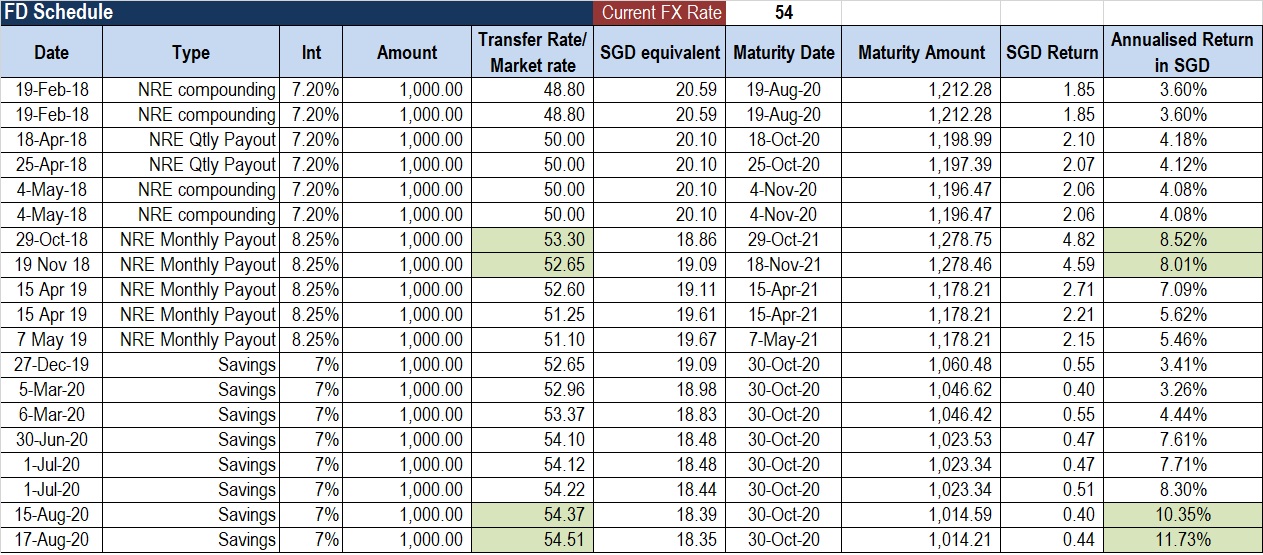Select the 7-May-21 maturity date cell
Image resolution: width=1263 pixels, height=555 pixels.
783,340
